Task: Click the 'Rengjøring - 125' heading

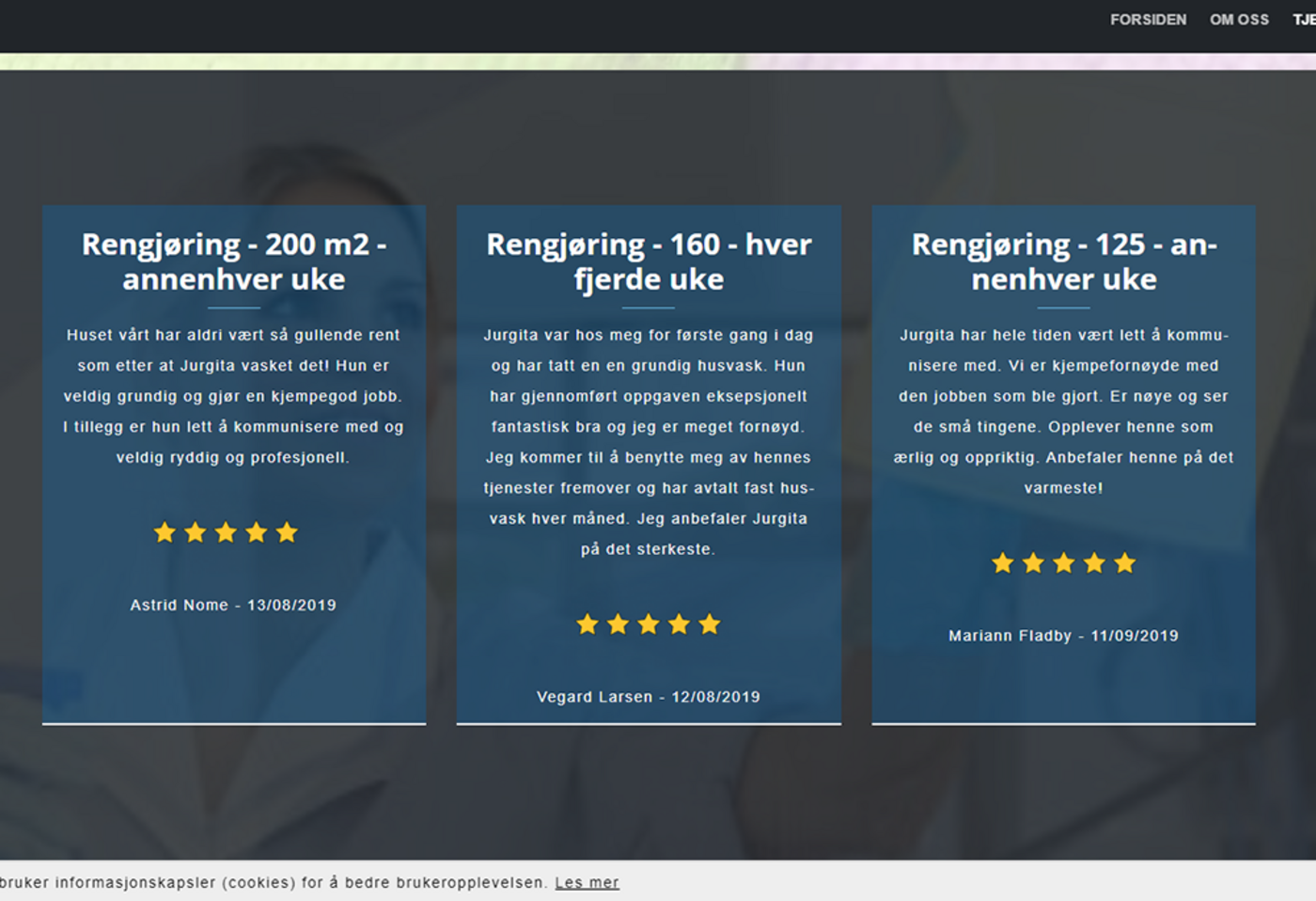Action: 1064,261
